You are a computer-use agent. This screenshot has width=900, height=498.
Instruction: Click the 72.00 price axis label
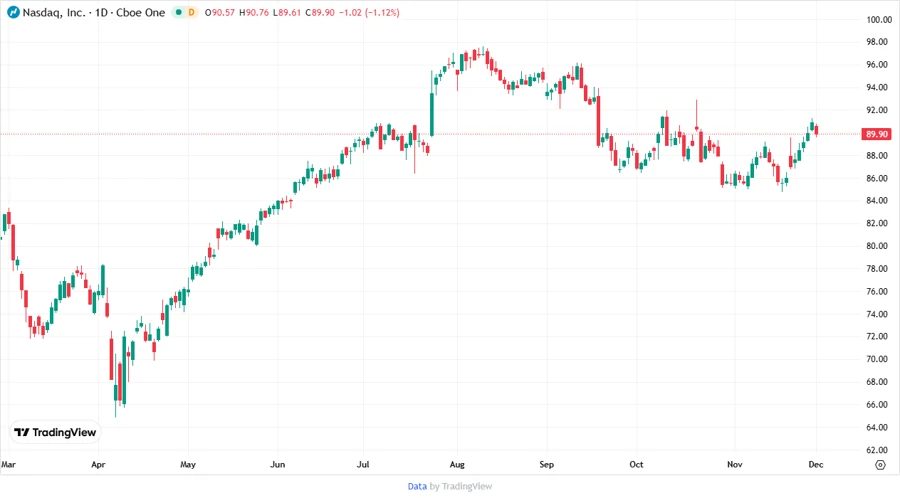click(877, 336)
